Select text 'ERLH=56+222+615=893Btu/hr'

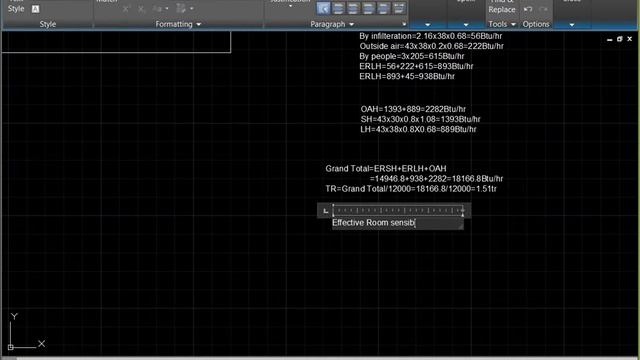pos(416,66)
